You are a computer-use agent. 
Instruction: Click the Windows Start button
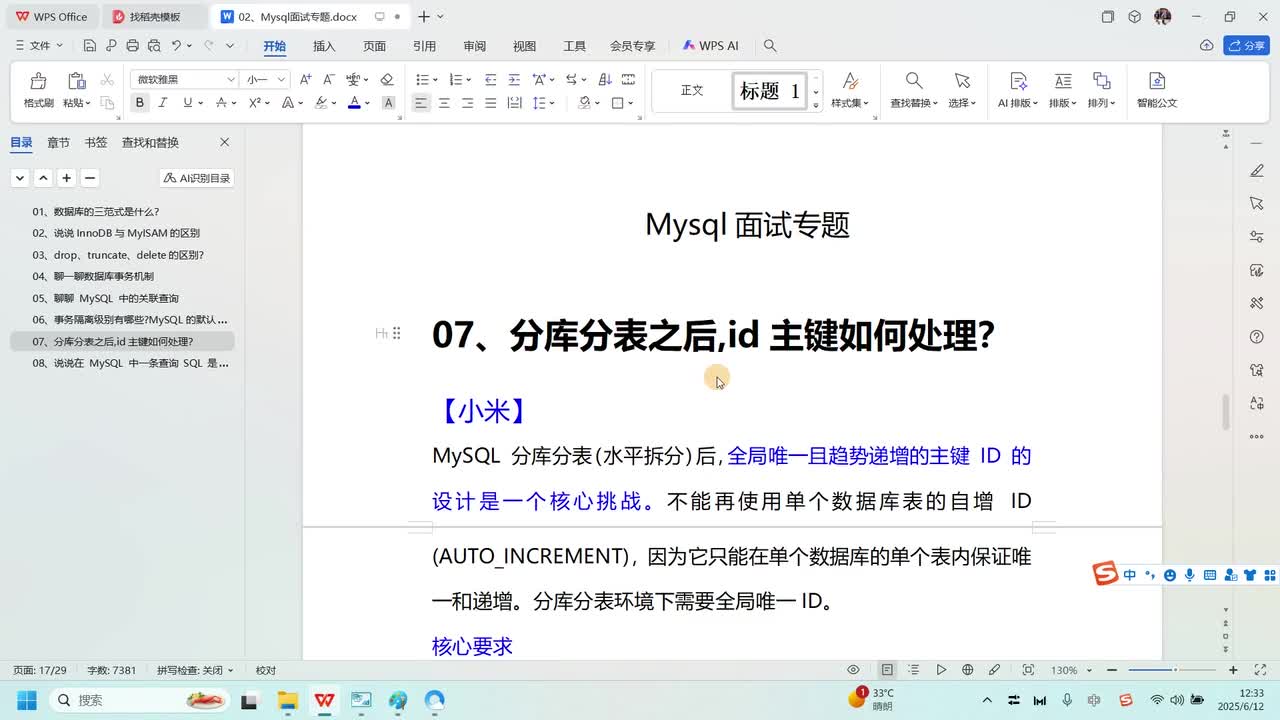click(26, 700)
